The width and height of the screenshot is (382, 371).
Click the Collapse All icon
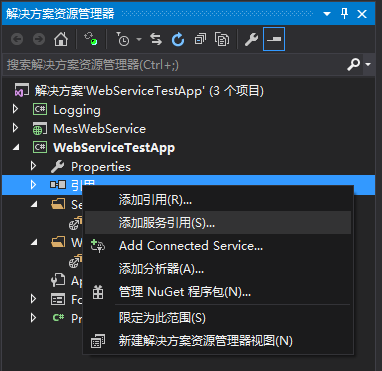point(200,40)
